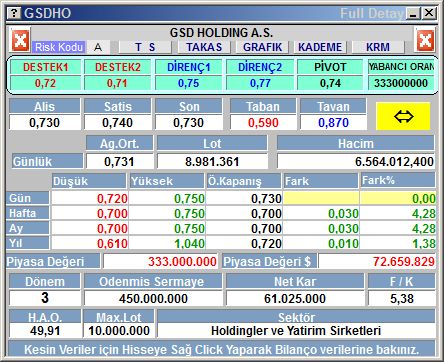Screen dimensions: 444x362
Task: Click the T S button
Action: click(x=145, y=47)
